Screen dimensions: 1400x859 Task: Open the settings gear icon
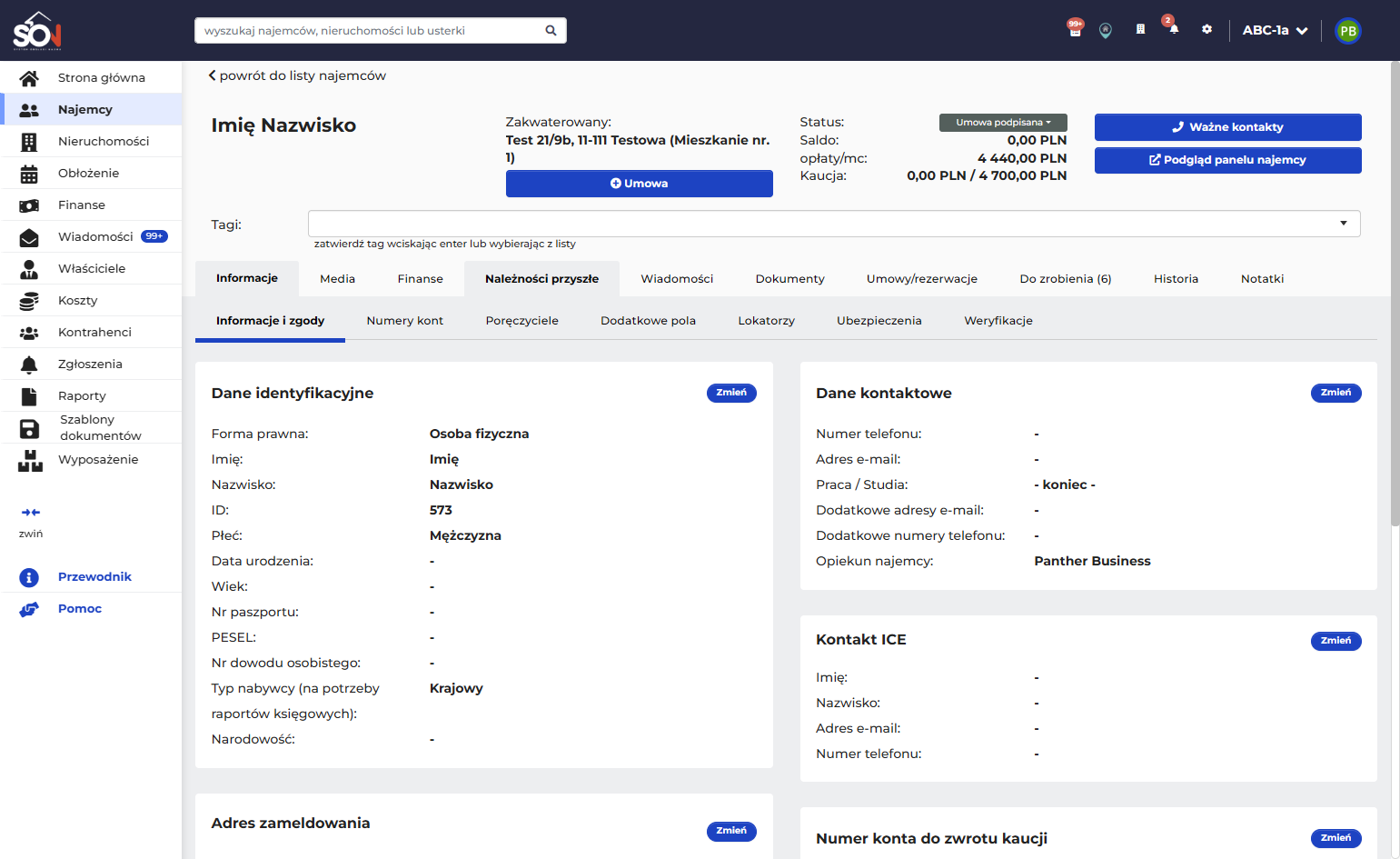tap(1206, 29)
